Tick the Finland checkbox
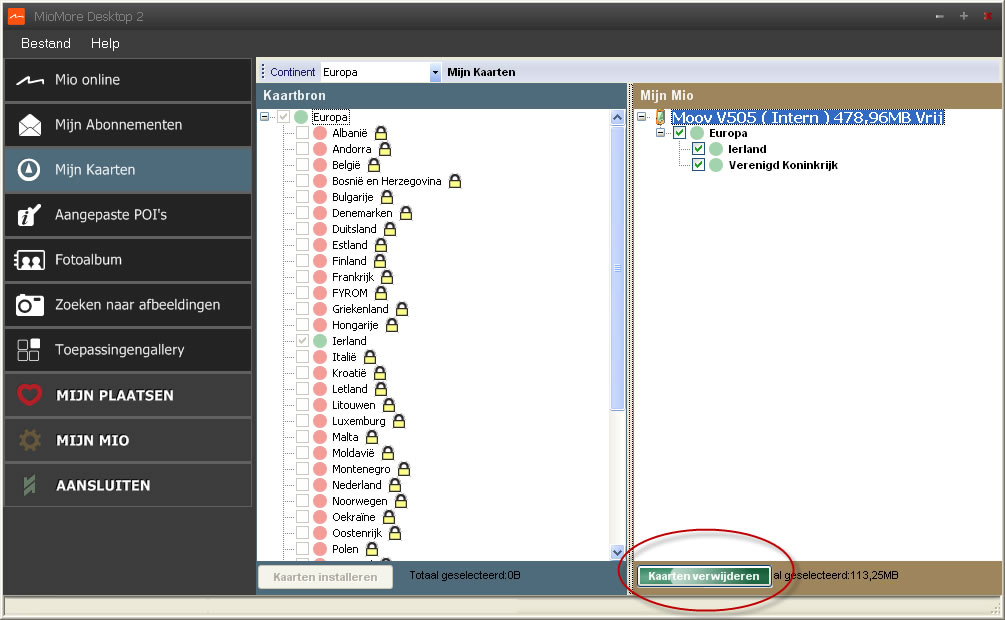Image resolution: width=1005 pixels, height=620 pixels. [303, 261]
